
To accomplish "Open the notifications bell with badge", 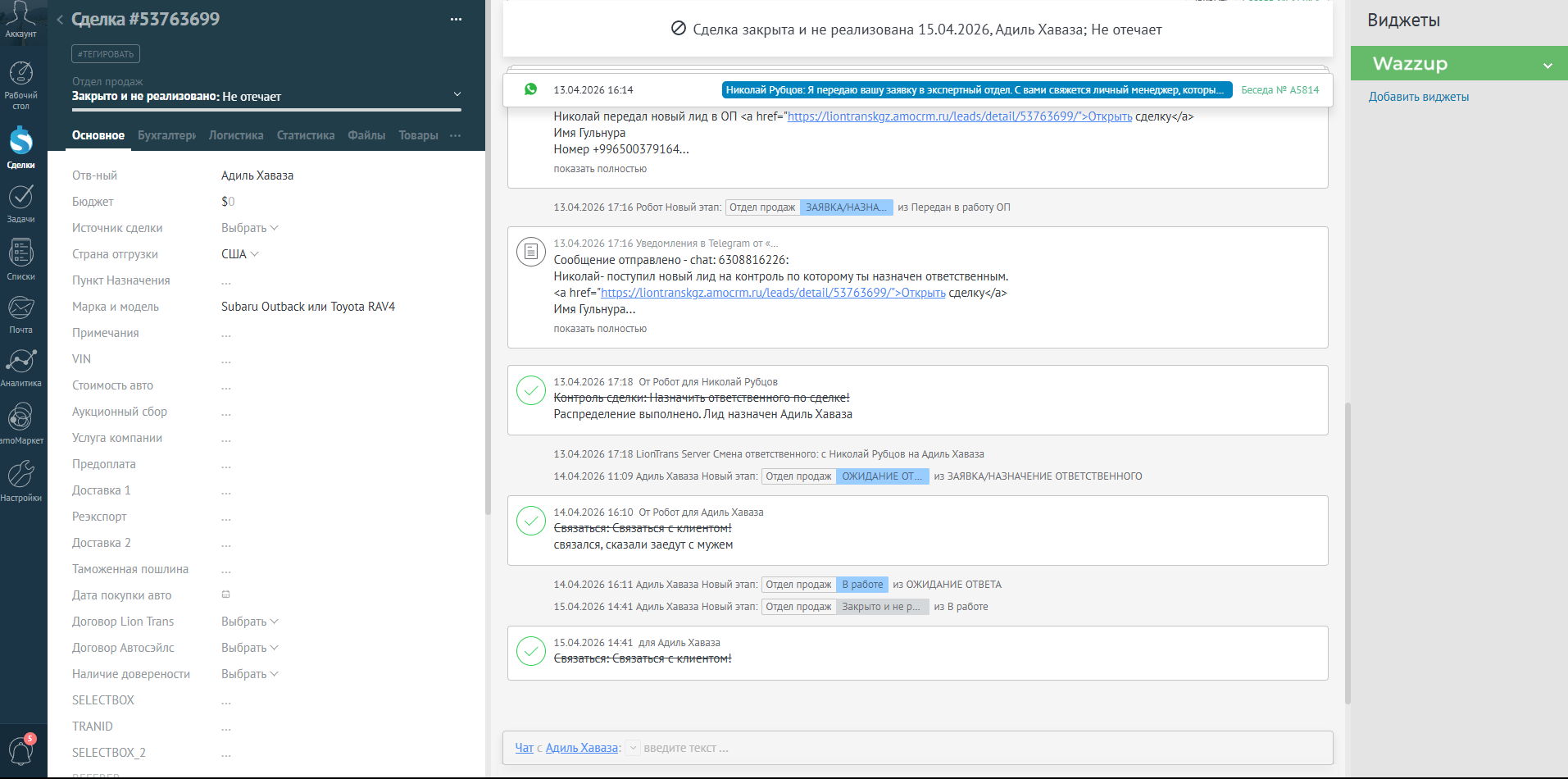I will 21,749.
